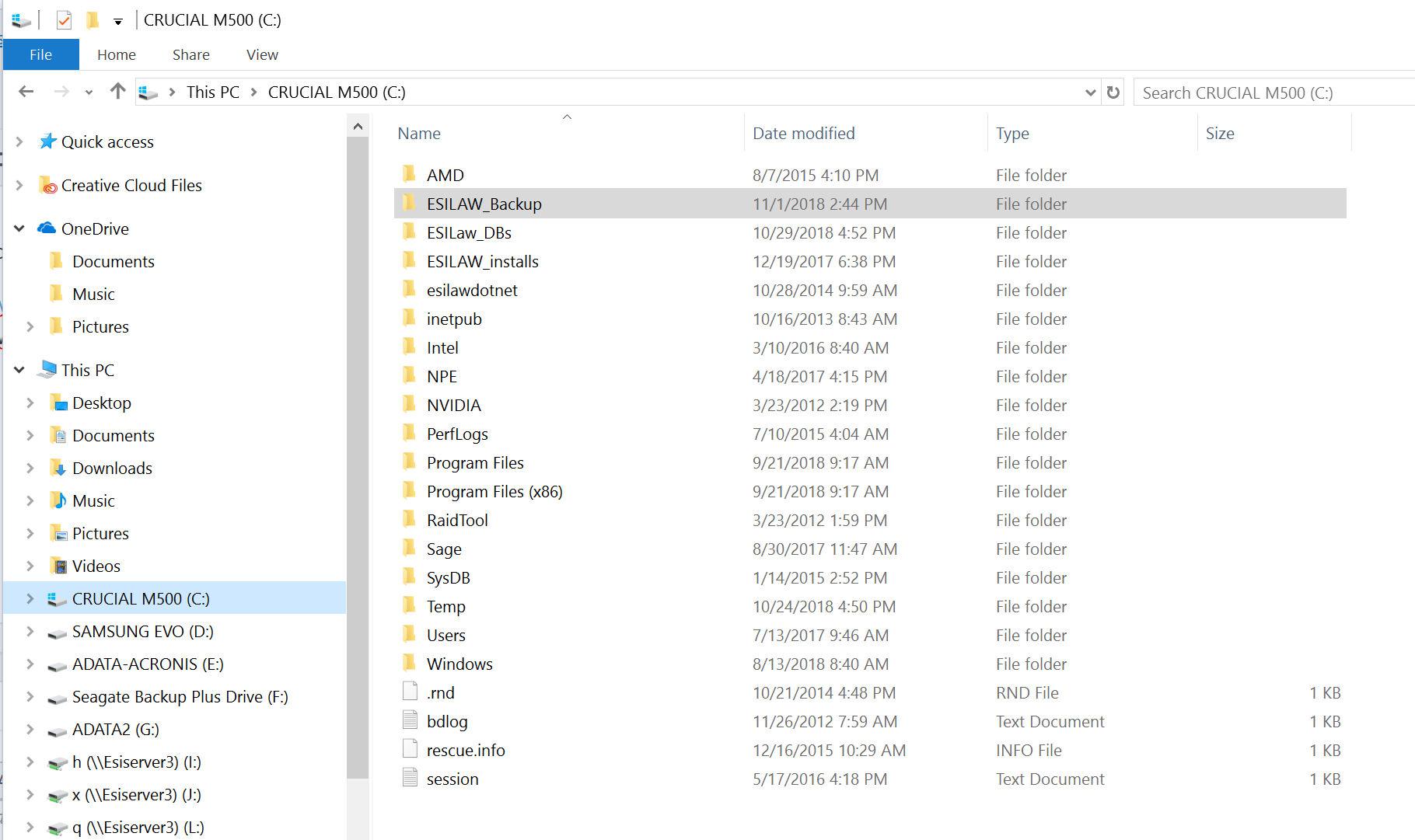Screen dimensions: 1415x840
Task: Click This PC in the address breadcrumb
Action: [212, 92]
